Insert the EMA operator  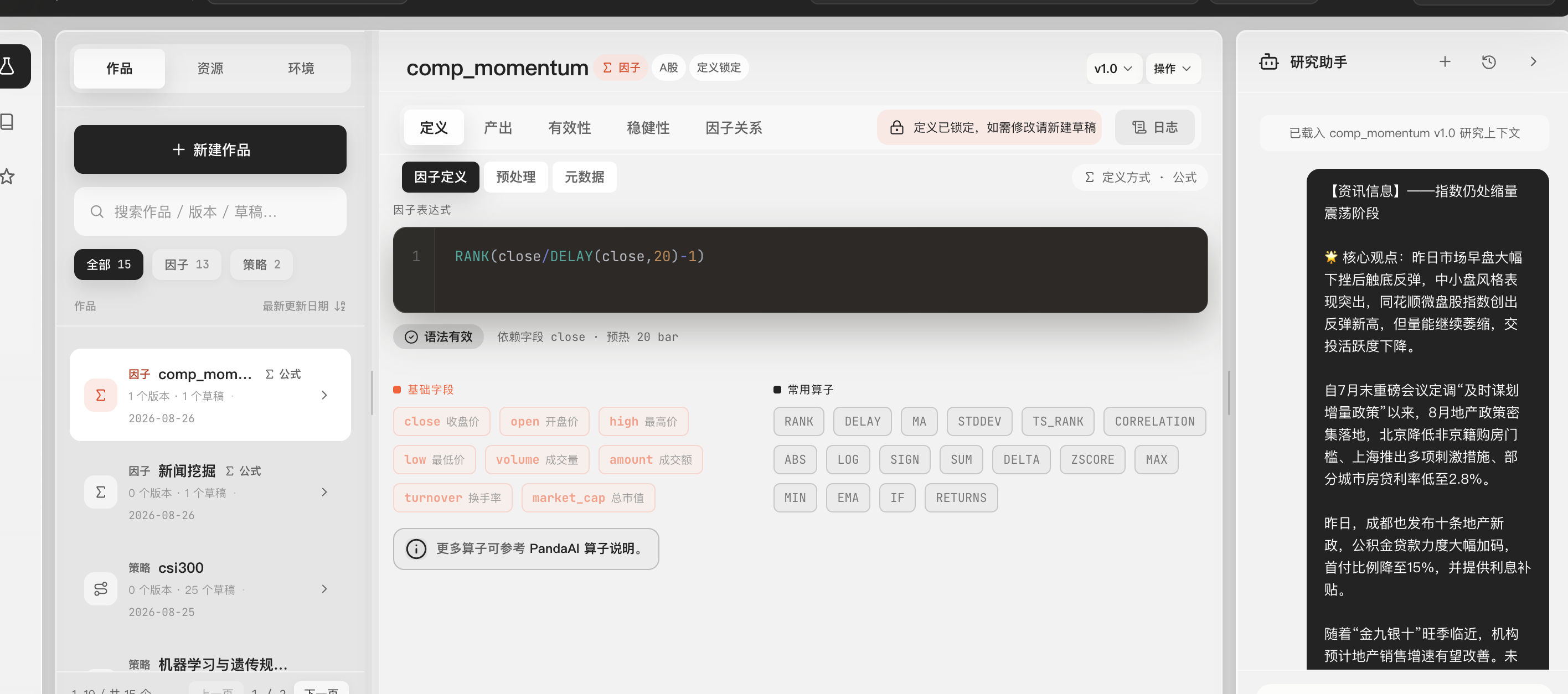click(x=848, y=498)
